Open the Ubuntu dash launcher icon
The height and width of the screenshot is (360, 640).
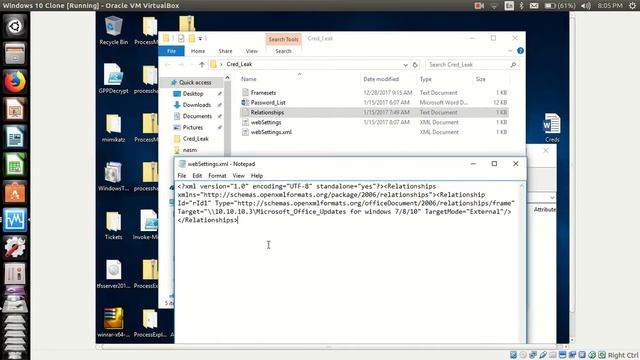15,27
